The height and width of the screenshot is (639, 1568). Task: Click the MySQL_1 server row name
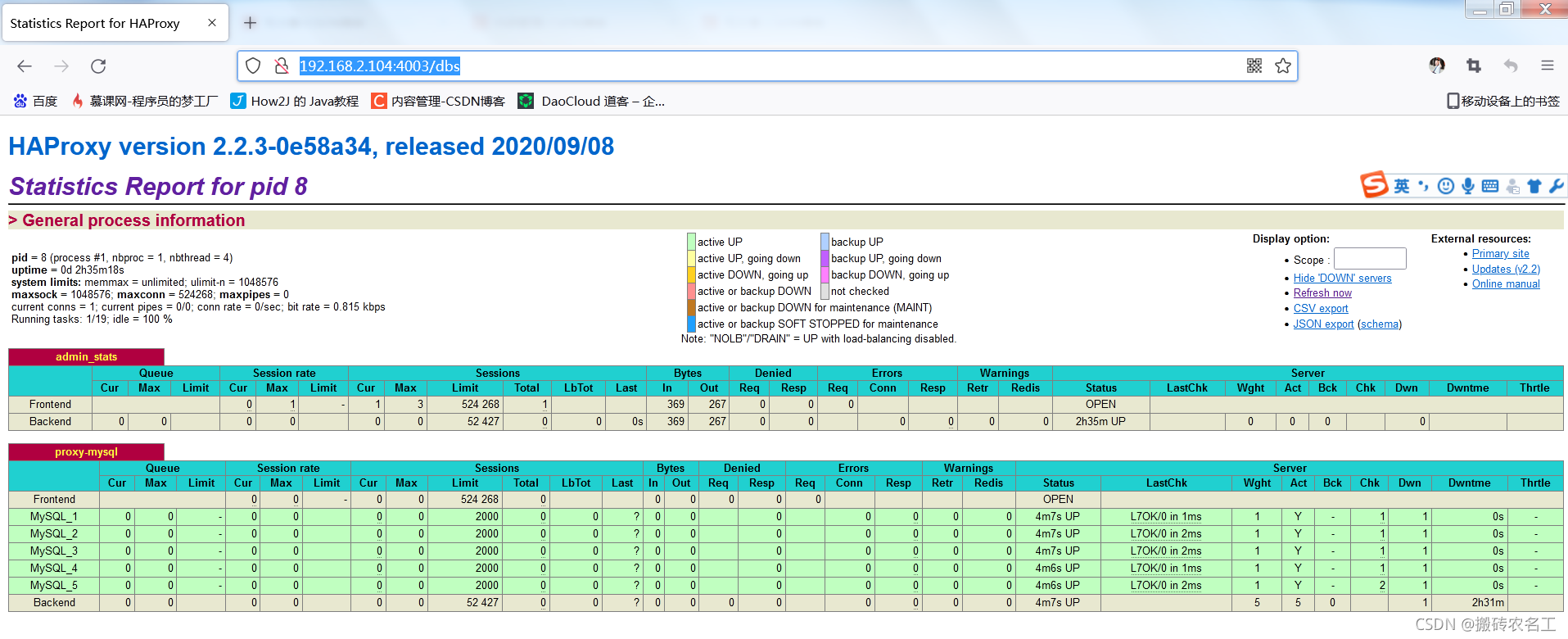tap(54, 516)
